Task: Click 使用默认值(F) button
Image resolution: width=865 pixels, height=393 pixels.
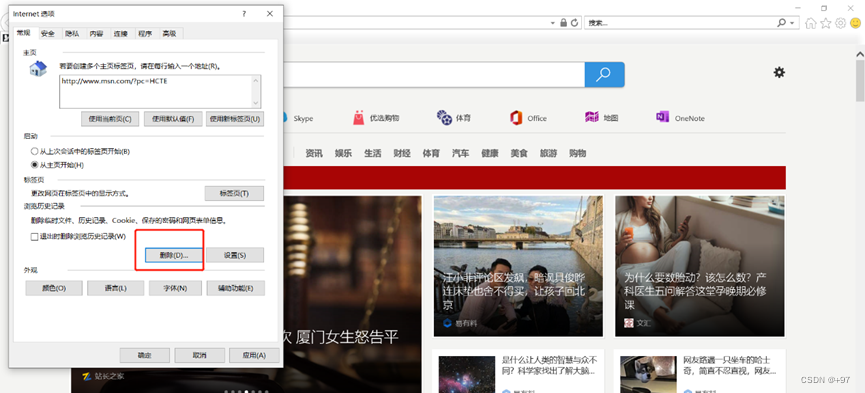Action: (x=173, y=119)
